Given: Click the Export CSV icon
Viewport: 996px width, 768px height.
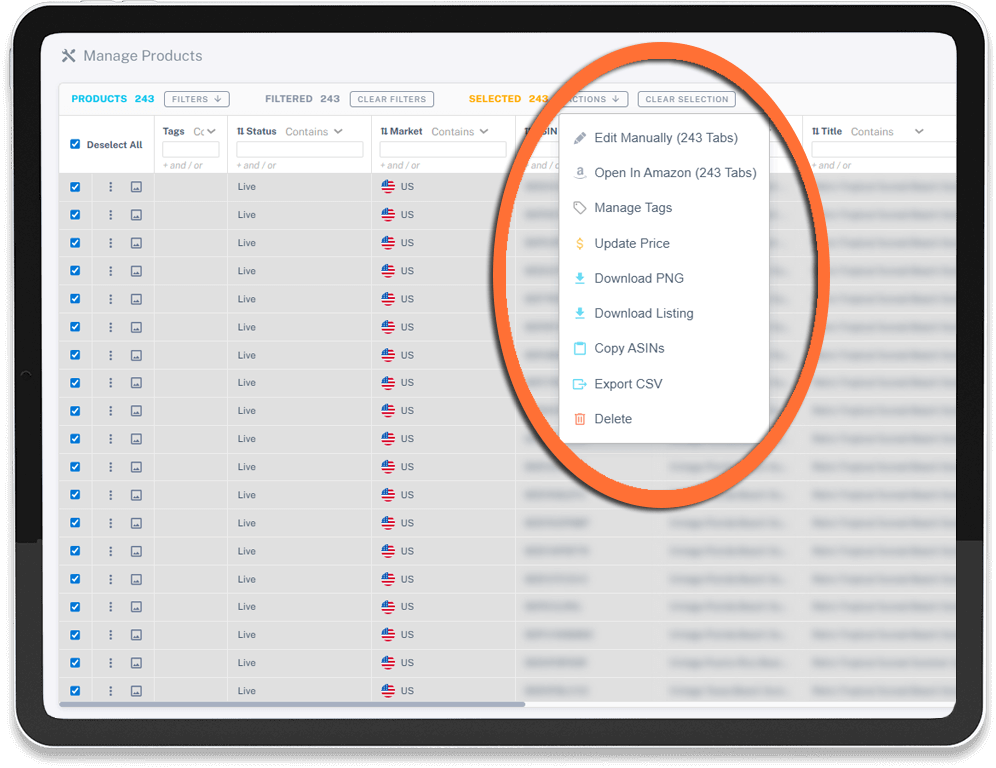Looking at the screenshot, I should click(579, 384).
